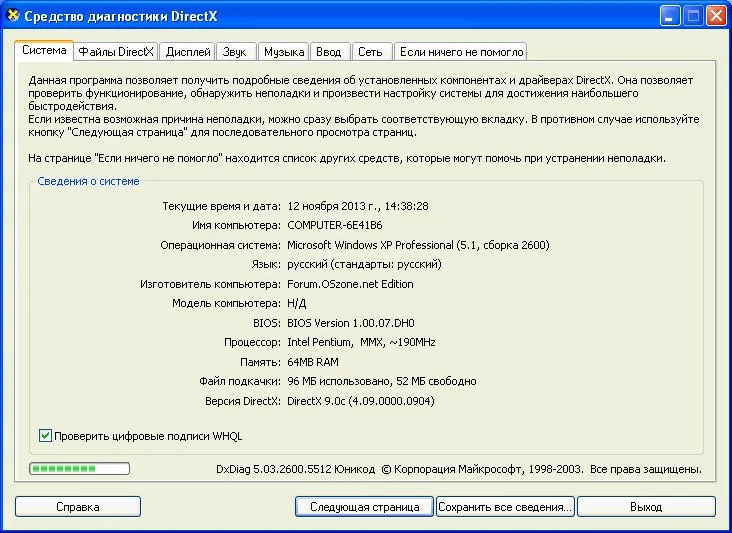This screenshot has height=533, width=732.
Task: Open the Дисплей tab
Action: point(188,52)
